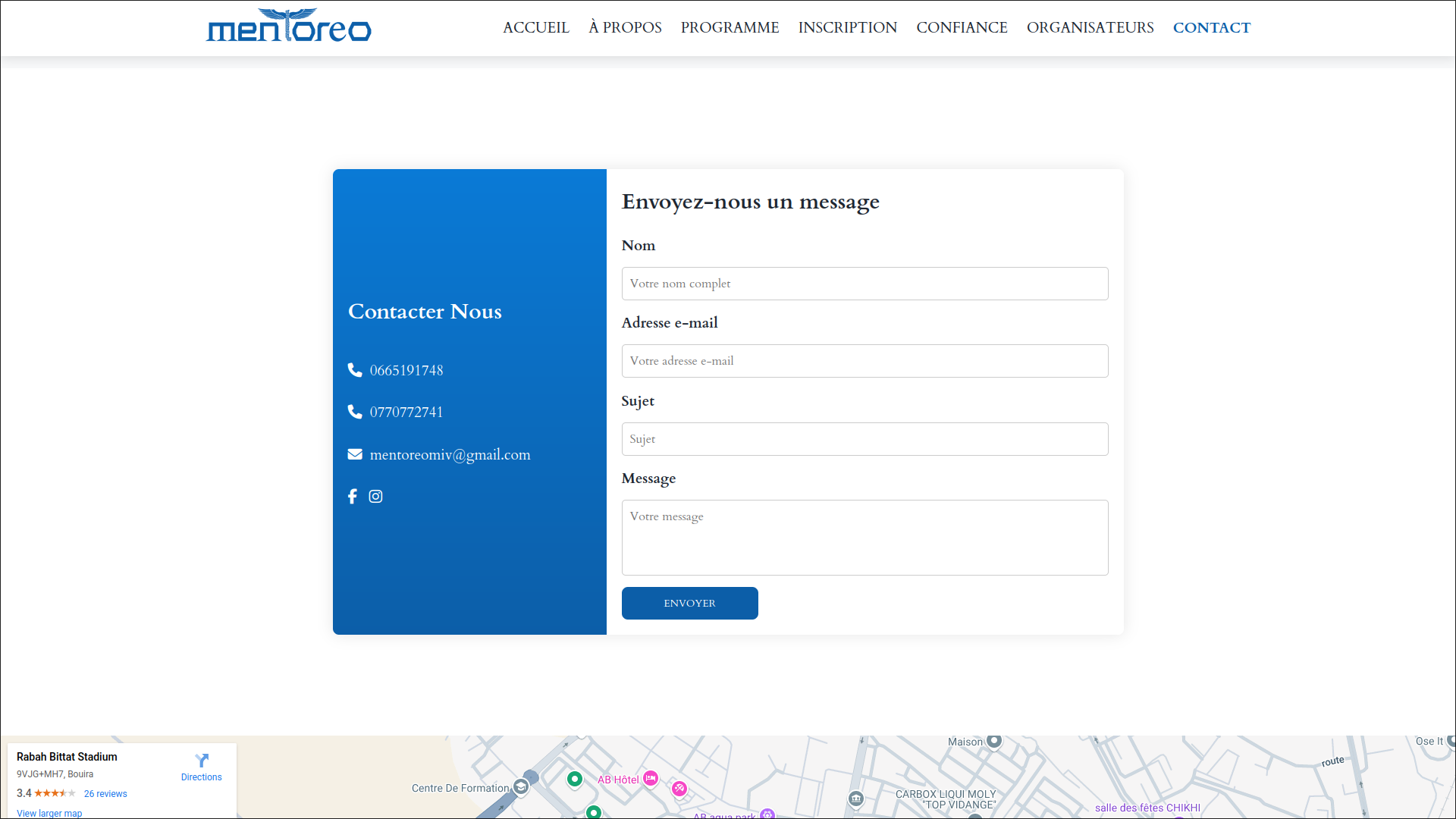
Task: Open View larger map link
Action: pos(49,813)
